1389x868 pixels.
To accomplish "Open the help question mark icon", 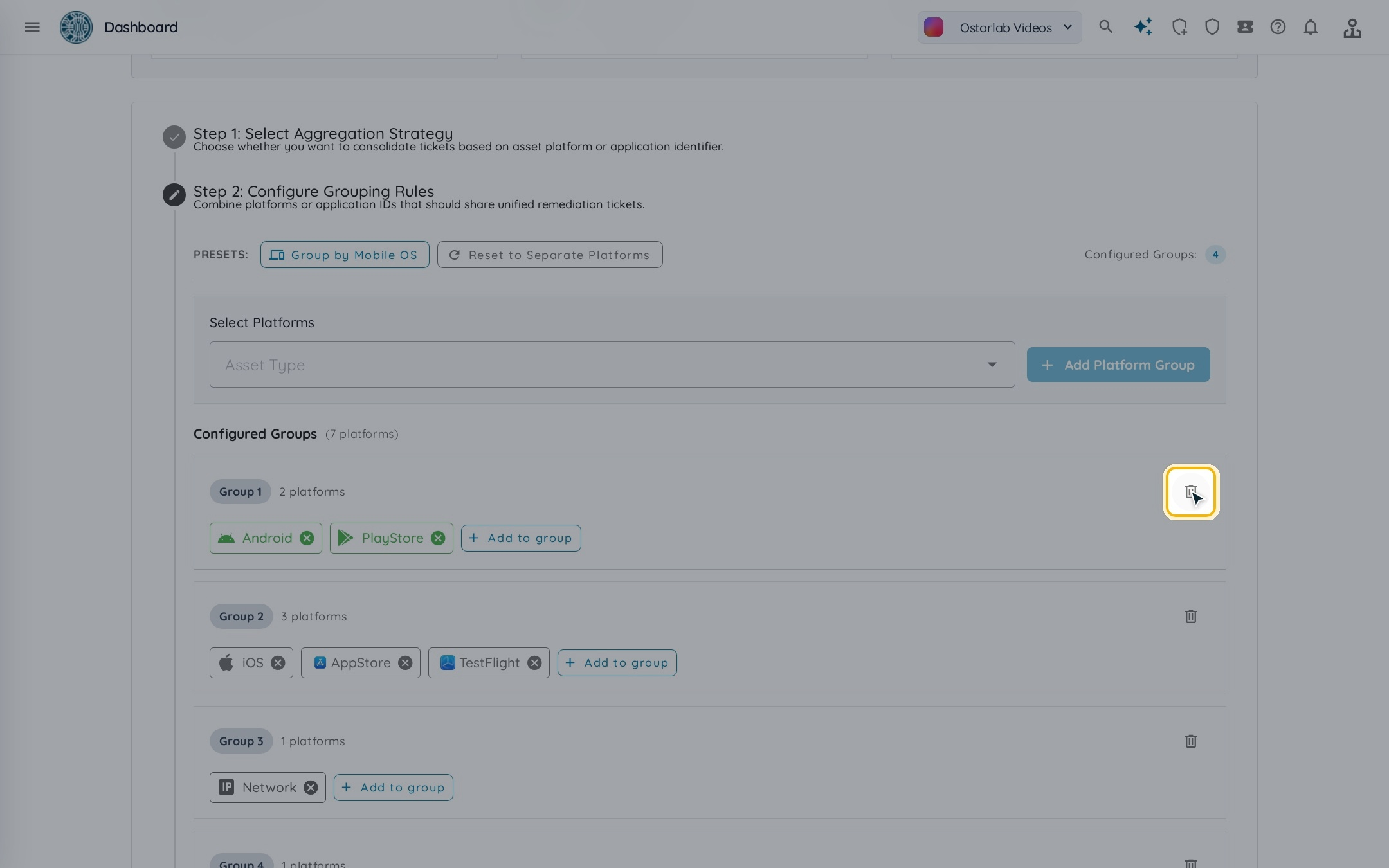I will coord(1278,27).
